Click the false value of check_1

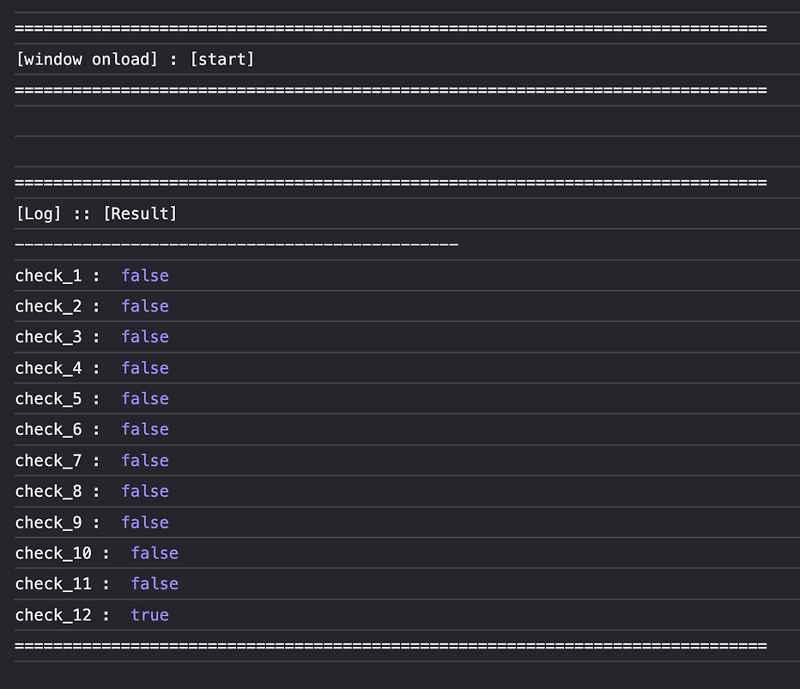[145, 275]
